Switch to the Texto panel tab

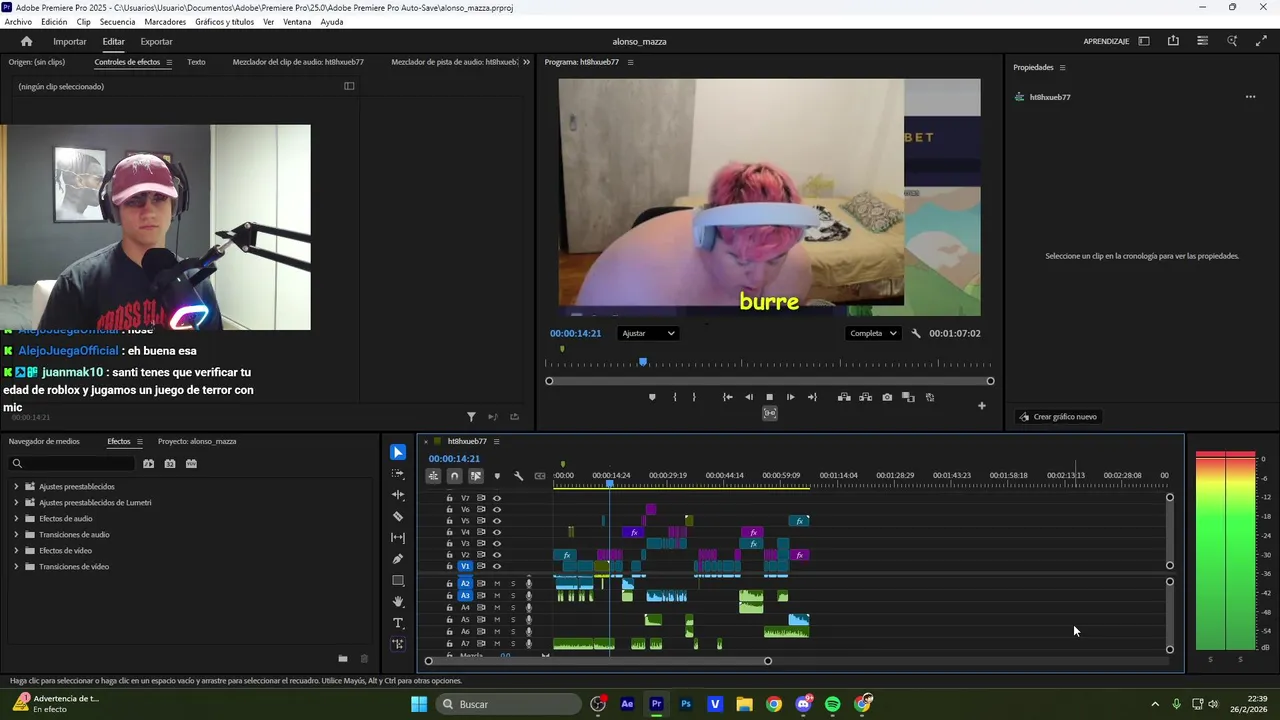coord(196,62)
